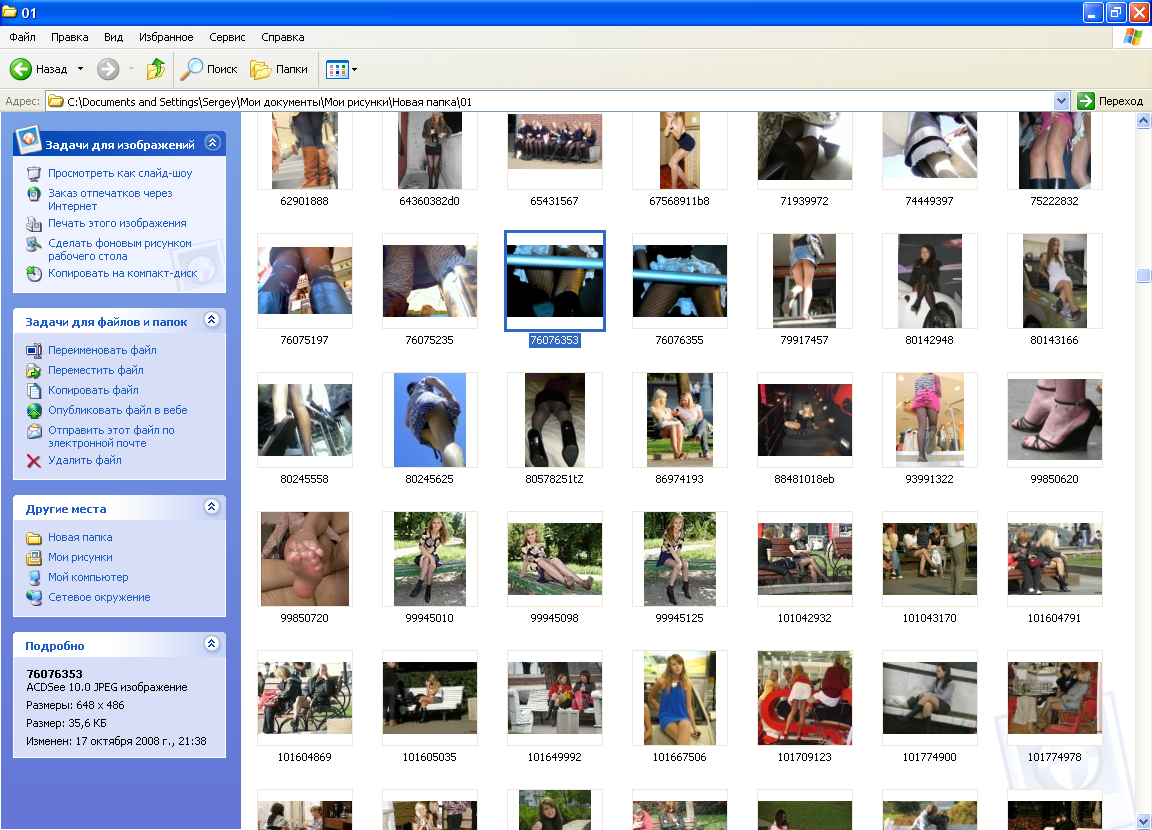Screen dimensions: 1152x830
Task: Collapse the Другие места panel
Action: point(212,507)
